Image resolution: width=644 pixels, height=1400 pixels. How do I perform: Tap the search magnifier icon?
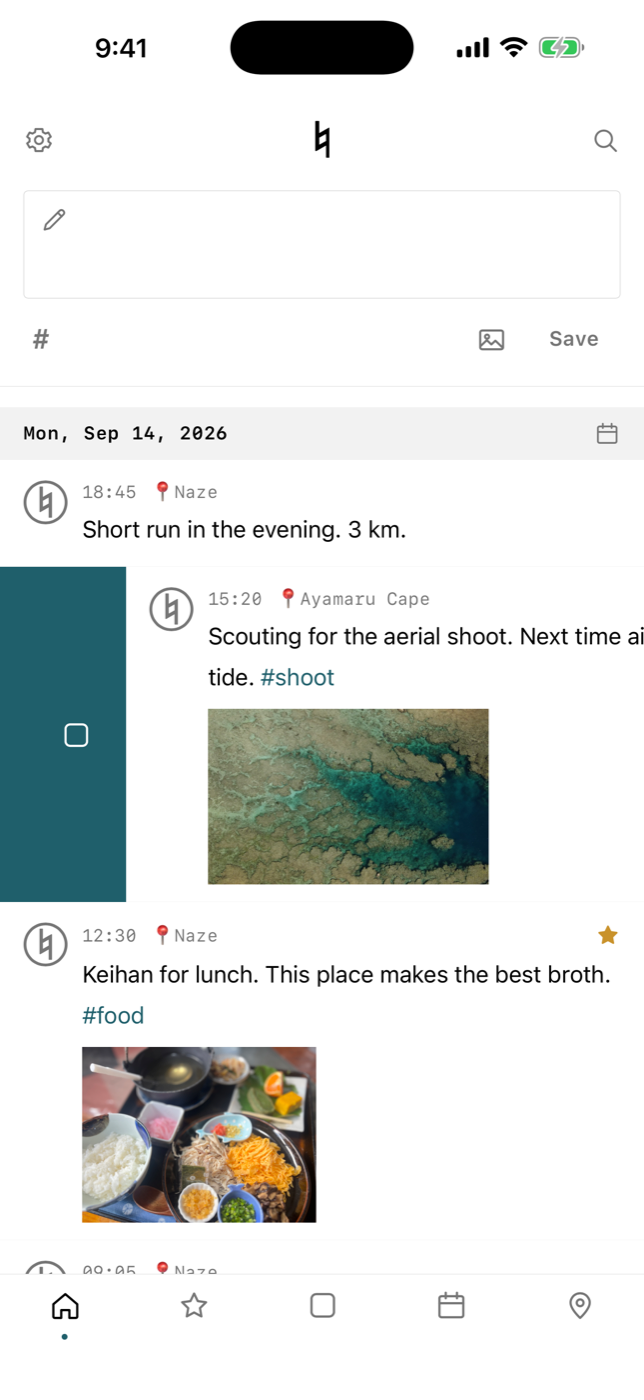pos(605,140)
